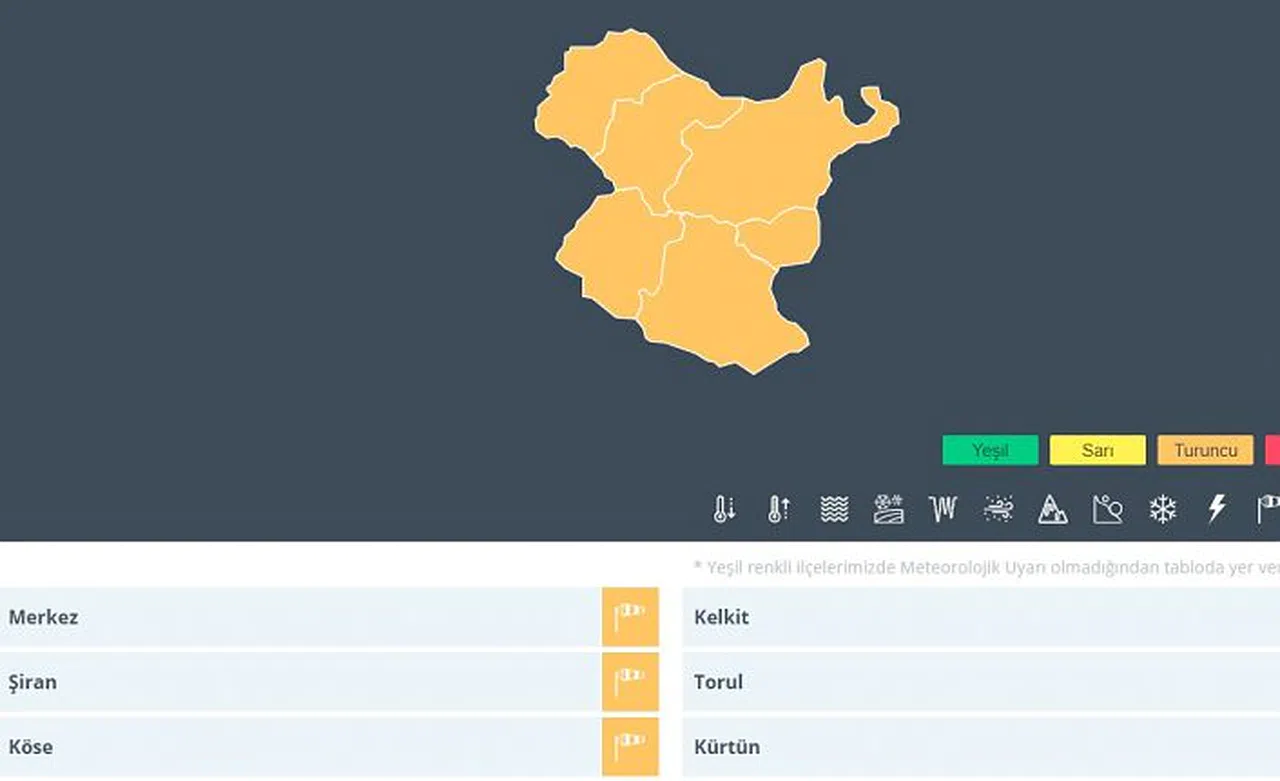This screenshot has width=1280, height=781.
Task: Select the snowflake warning icon
Action: (1162, 509)
